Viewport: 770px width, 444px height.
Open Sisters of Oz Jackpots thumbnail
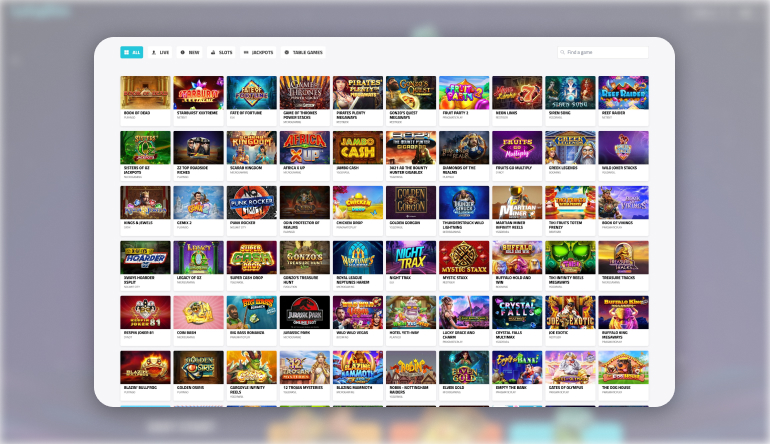click(x=145, y=147)
